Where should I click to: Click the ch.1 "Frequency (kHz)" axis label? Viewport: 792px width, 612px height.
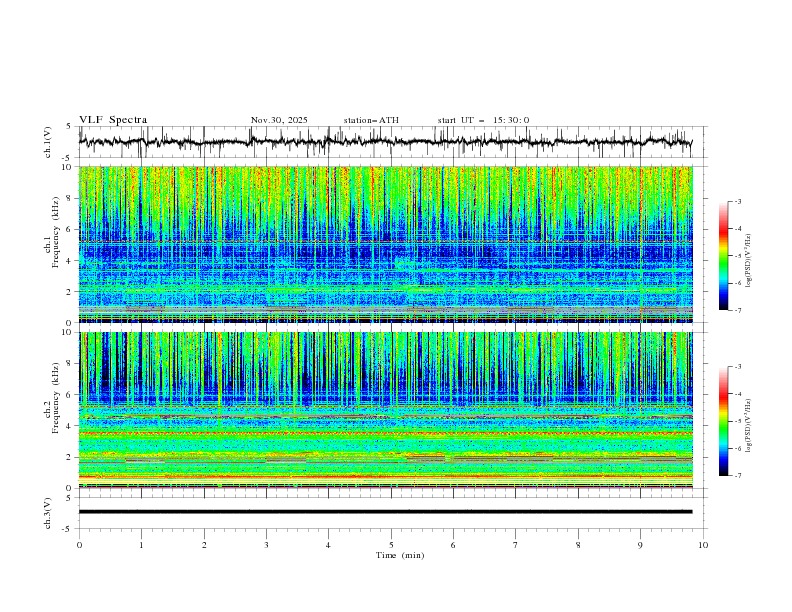pos(56,230)
